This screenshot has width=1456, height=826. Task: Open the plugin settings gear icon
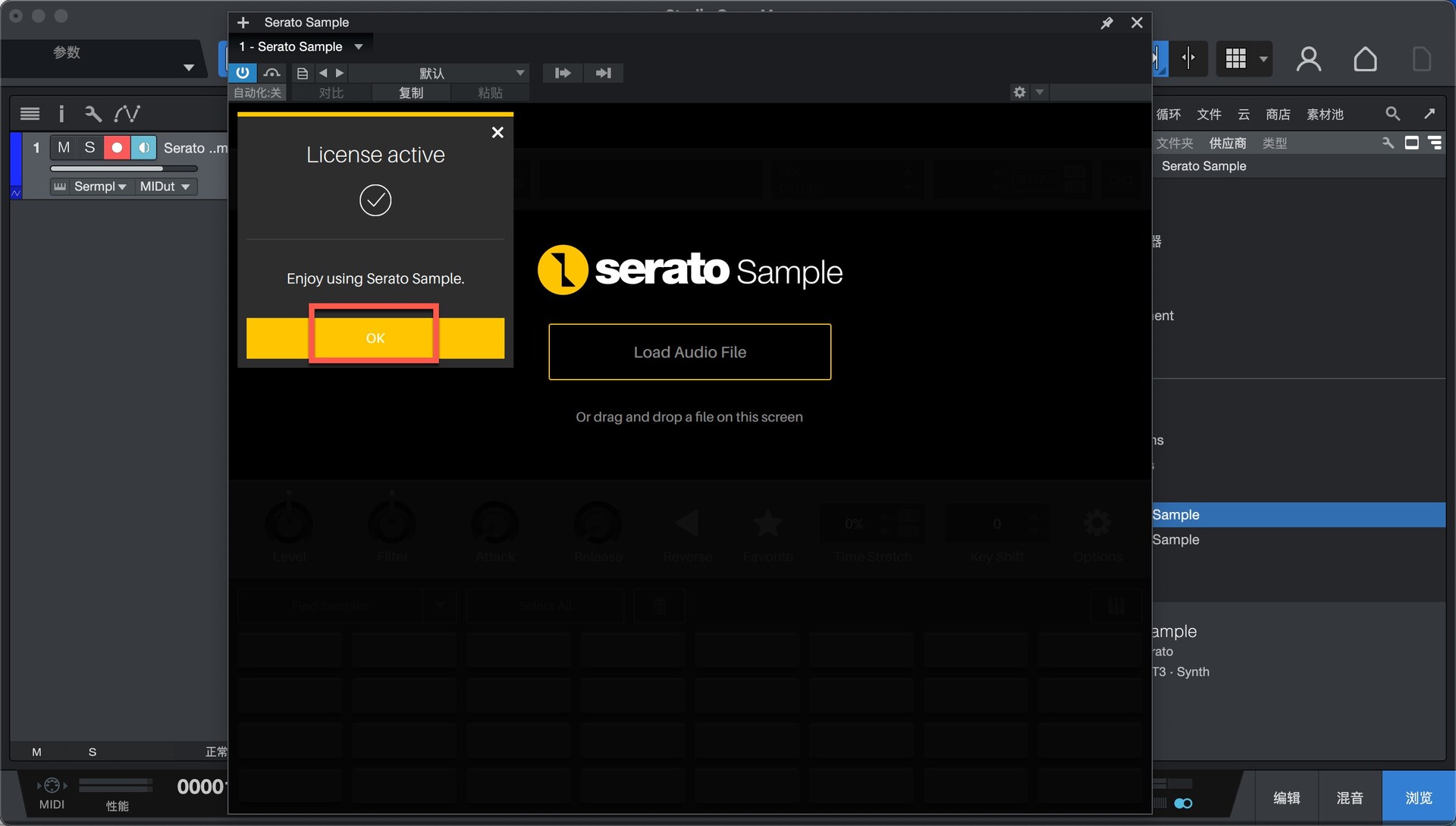tap(1019, 92)
